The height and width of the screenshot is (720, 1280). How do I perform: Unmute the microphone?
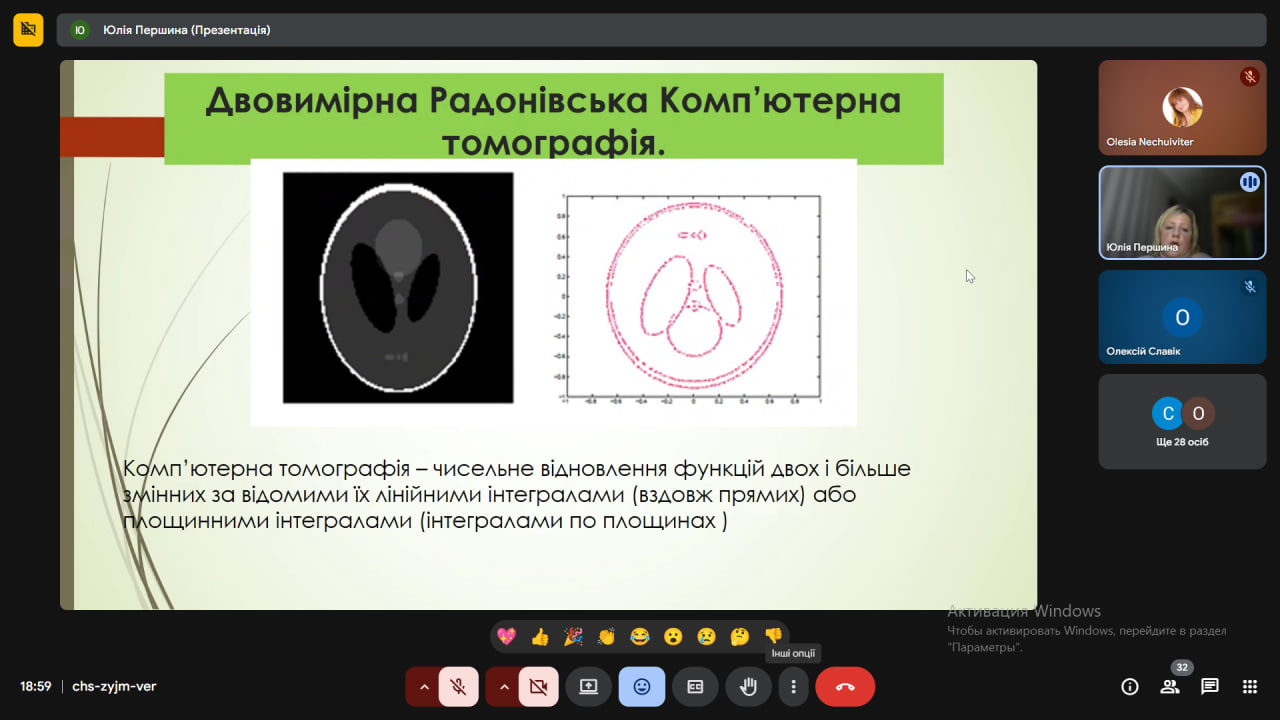point(458,687)
